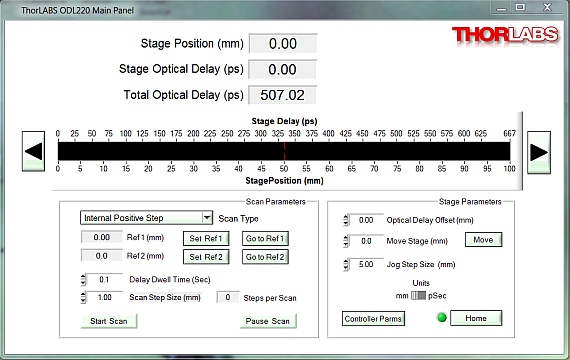Screen dimensions: 570x360
Task: Click the Ref 2 value field
Action: pyautogui.click(x=101, y=256)
